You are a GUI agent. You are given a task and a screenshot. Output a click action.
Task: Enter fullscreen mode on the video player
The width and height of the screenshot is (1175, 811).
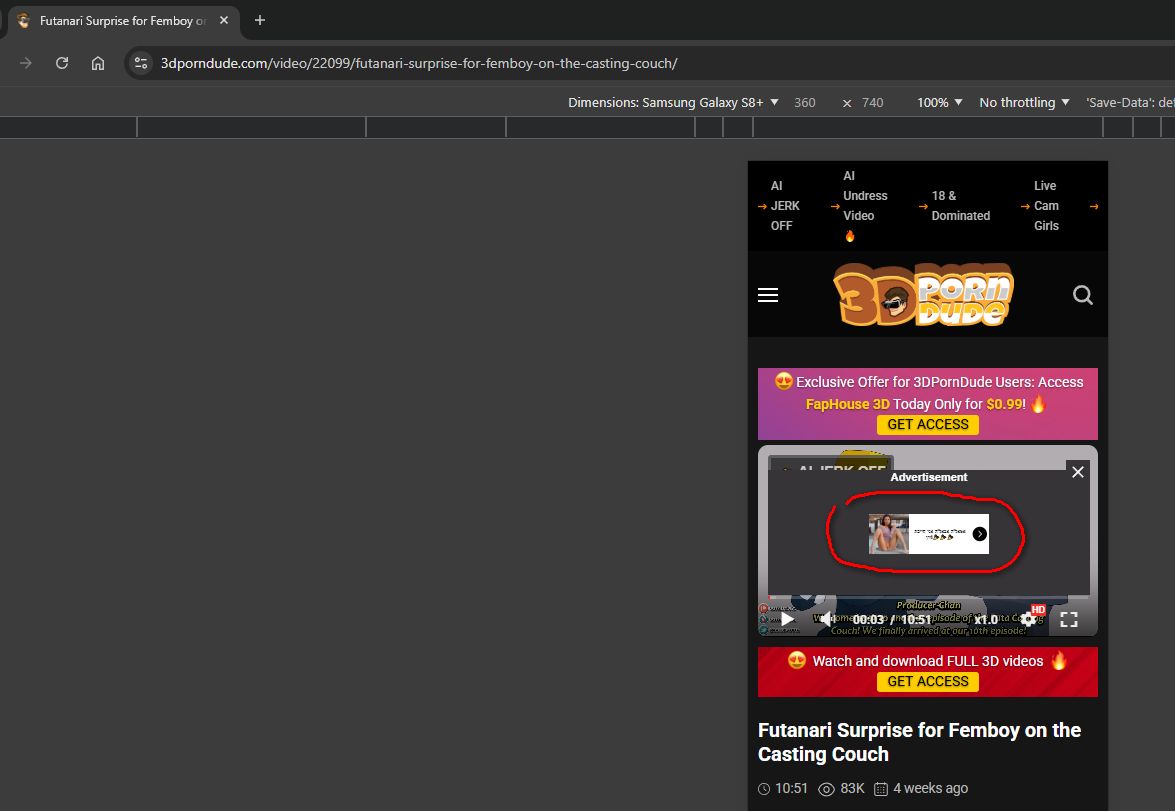(1069, 619)
